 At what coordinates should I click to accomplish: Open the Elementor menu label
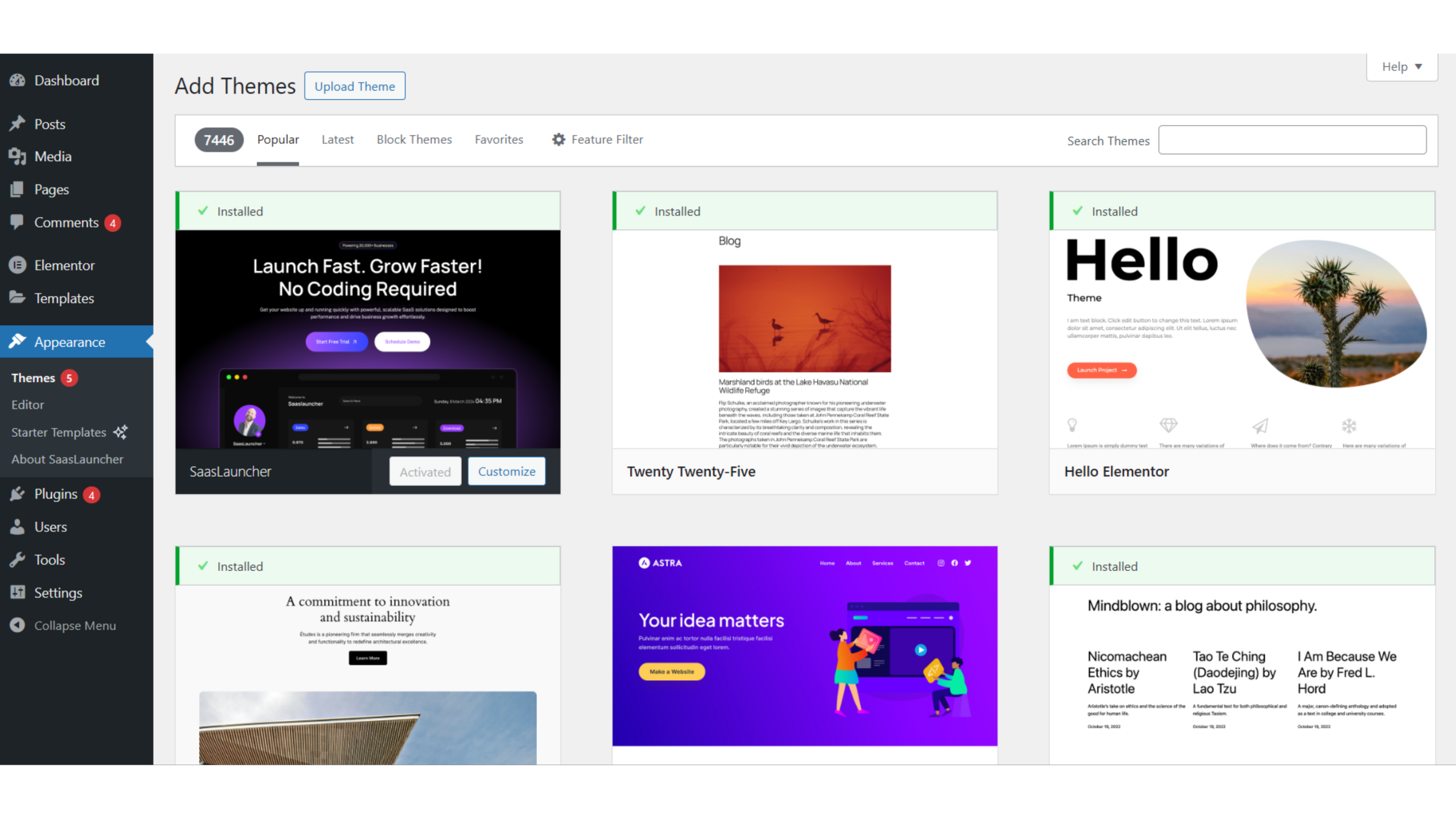(64, 266)
